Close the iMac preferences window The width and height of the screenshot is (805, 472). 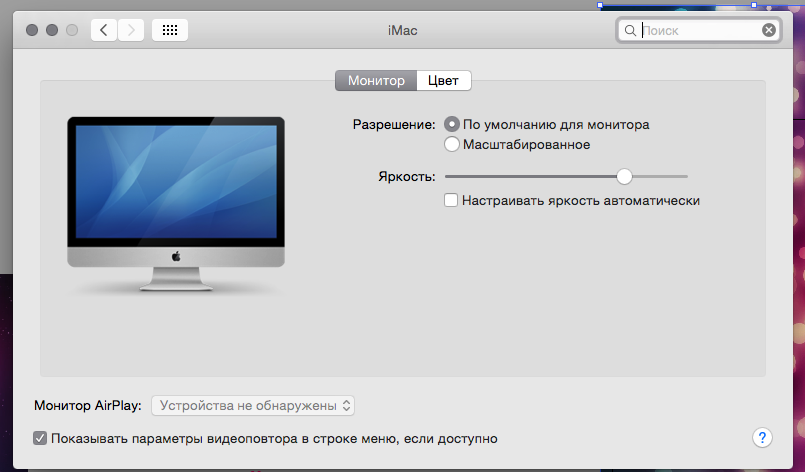tap(32, 30)
